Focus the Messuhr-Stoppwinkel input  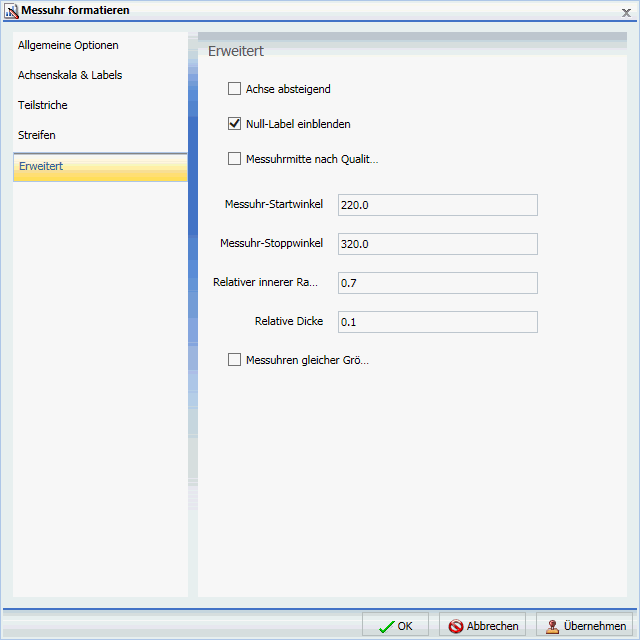(438, 244)
